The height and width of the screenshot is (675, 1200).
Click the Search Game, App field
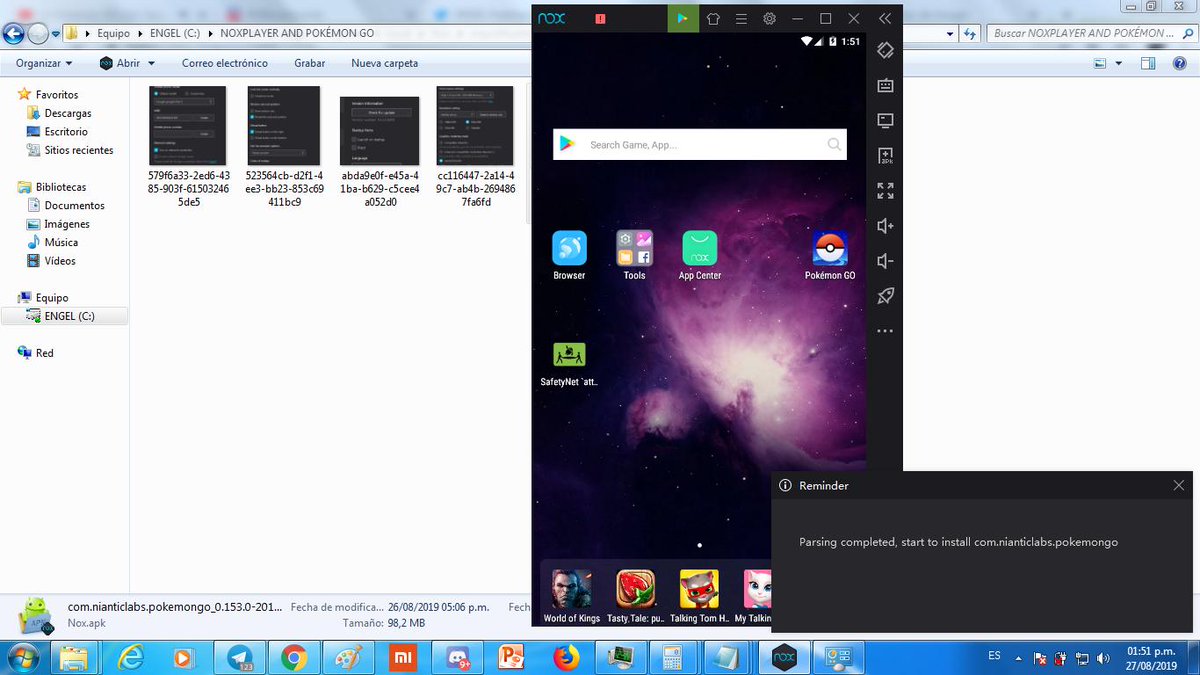pos(700,144)
